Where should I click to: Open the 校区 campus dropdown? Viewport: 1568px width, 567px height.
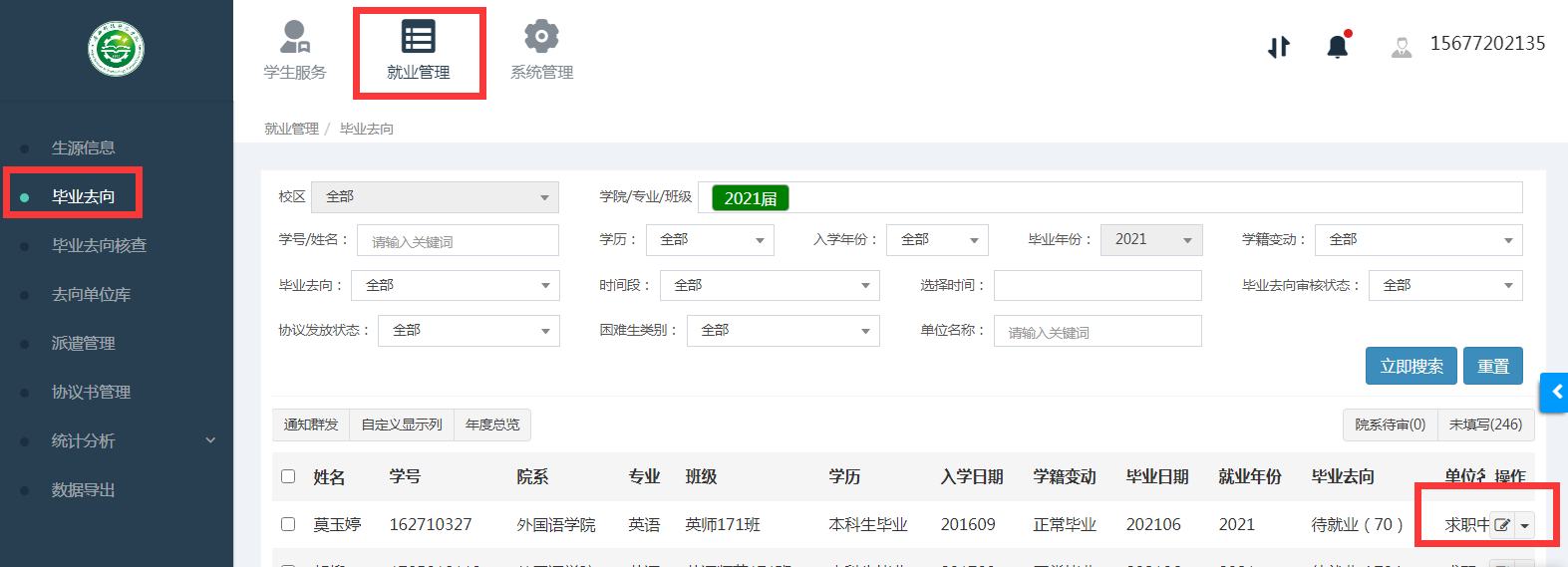(435, 197)
